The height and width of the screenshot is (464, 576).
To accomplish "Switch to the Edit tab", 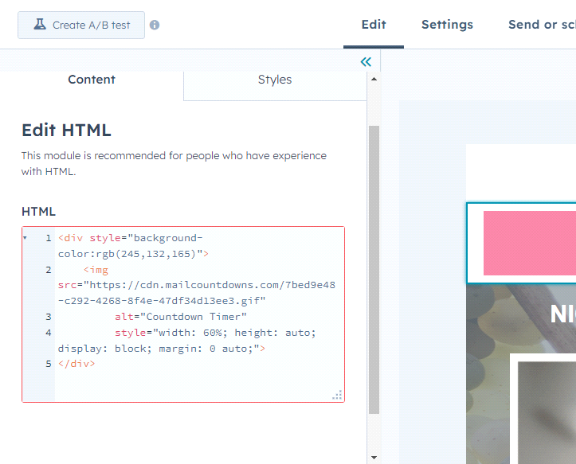I will (374, 25).
